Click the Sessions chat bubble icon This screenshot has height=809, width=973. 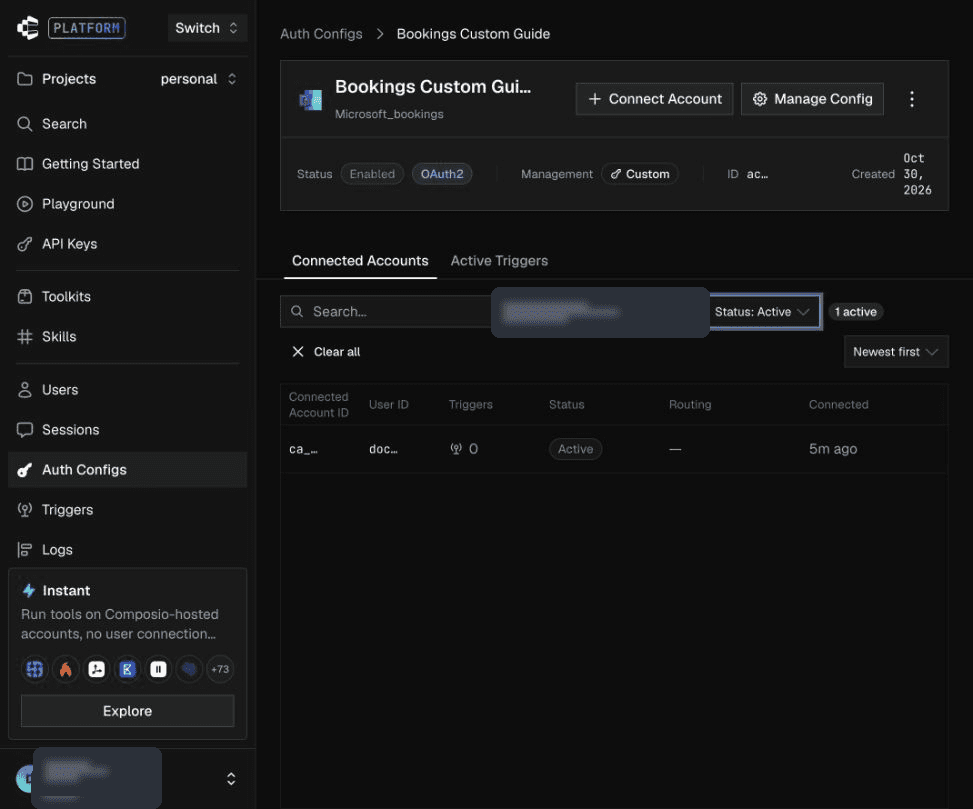click(x=25, y=429)
